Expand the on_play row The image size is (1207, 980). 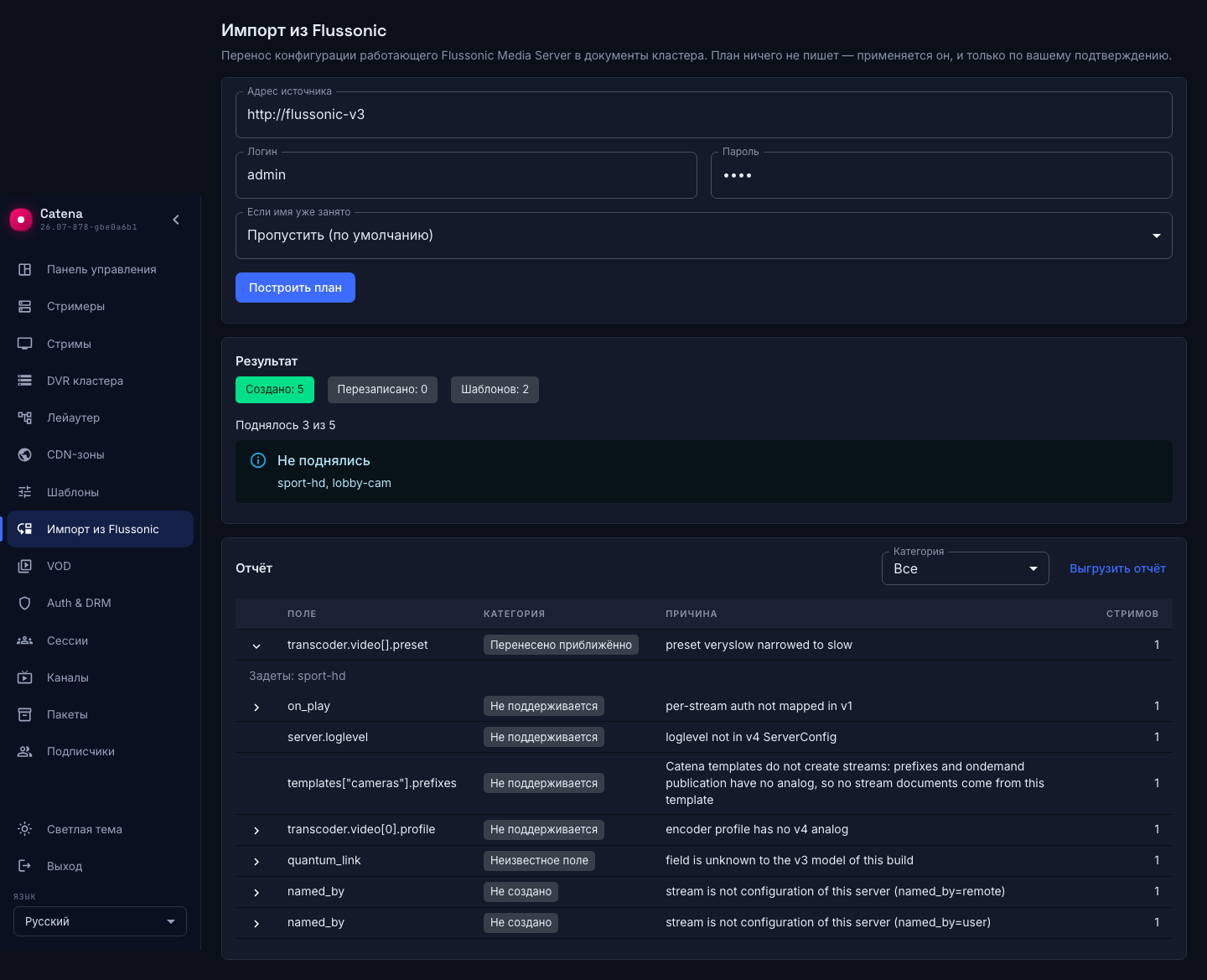point(256,707)
